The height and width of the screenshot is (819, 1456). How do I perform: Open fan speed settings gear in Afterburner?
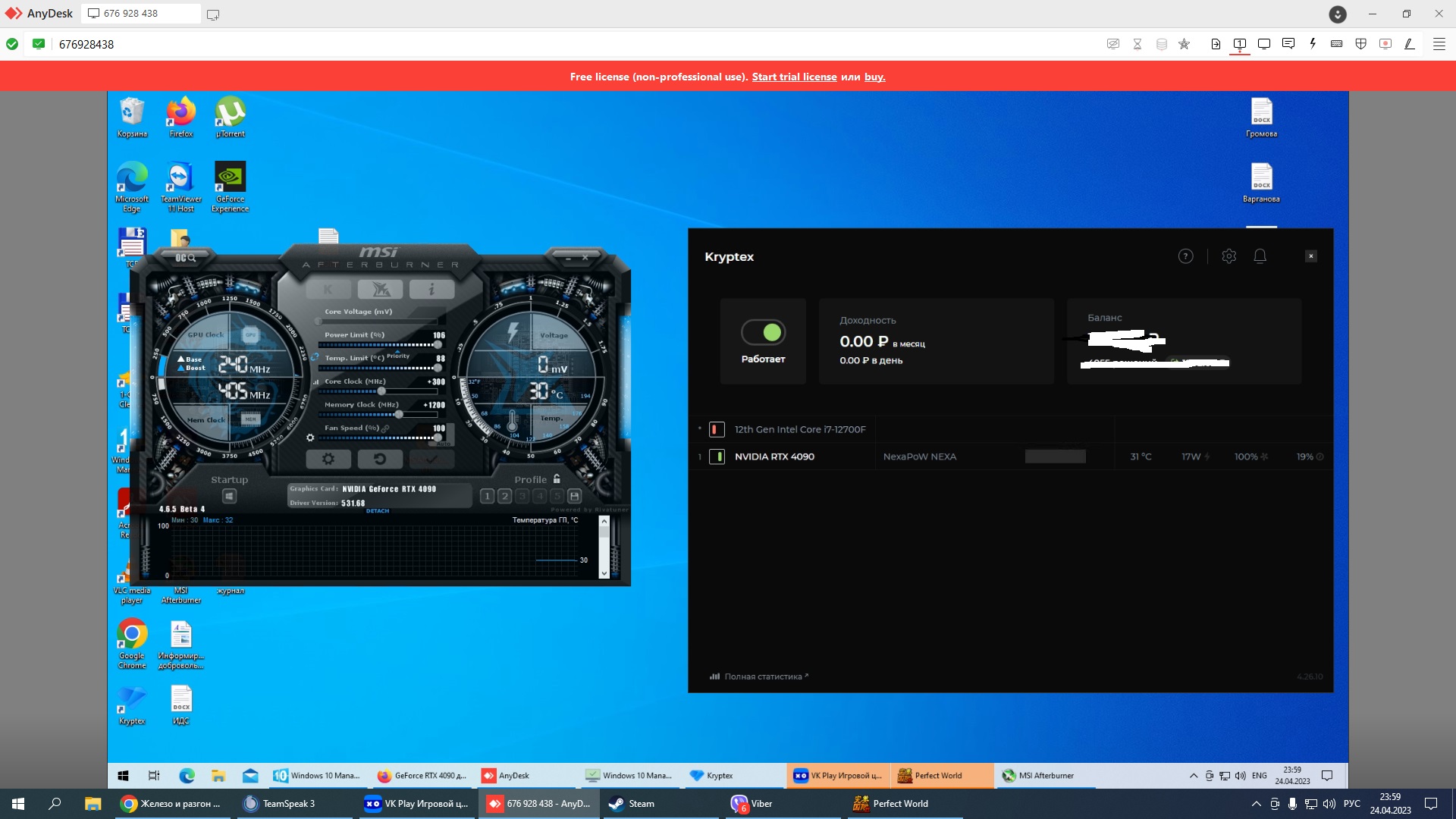tap(309, 438)
